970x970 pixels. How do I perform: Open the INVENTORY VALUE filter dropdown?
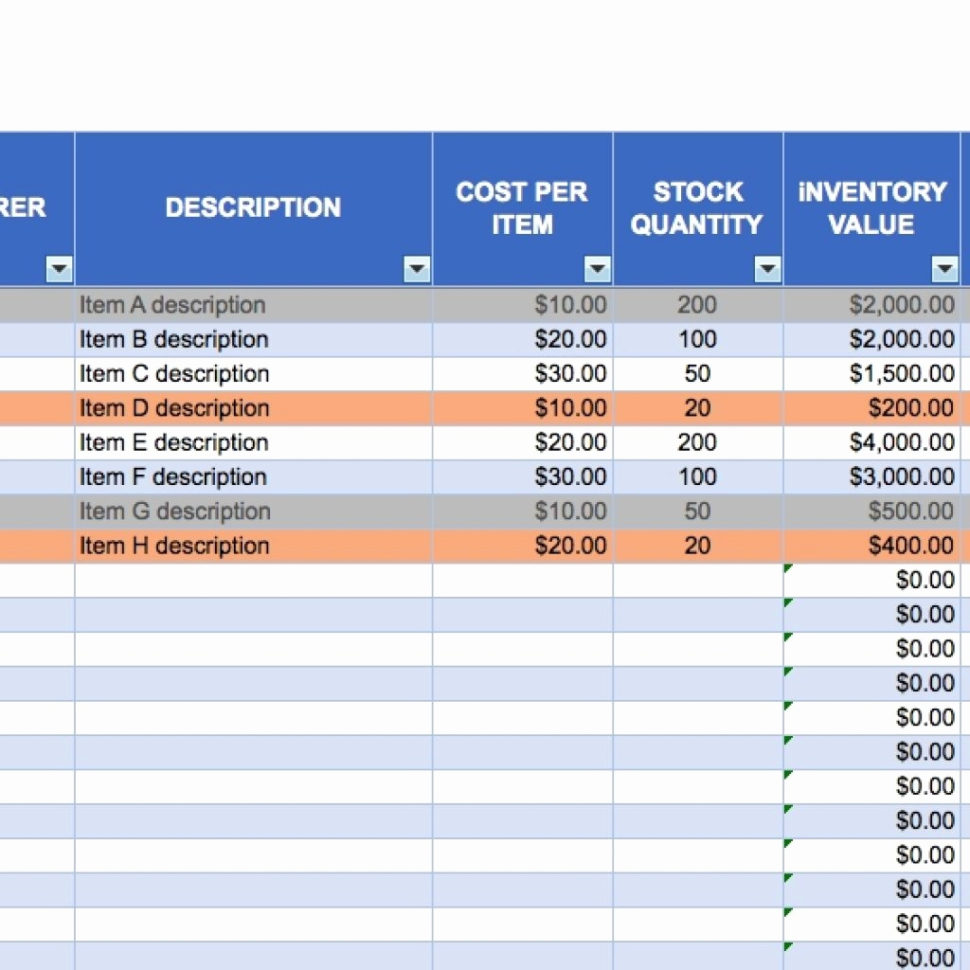(944, 269)
